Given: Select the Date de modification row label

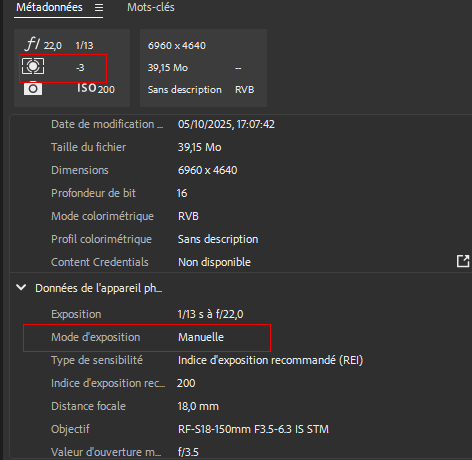Looking at the screenshot, I should [107, 124].
